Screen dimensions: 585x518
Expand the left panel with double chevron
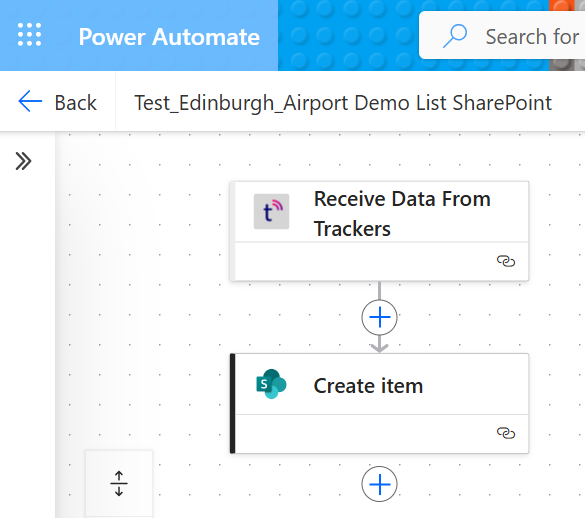pos(24,161)
